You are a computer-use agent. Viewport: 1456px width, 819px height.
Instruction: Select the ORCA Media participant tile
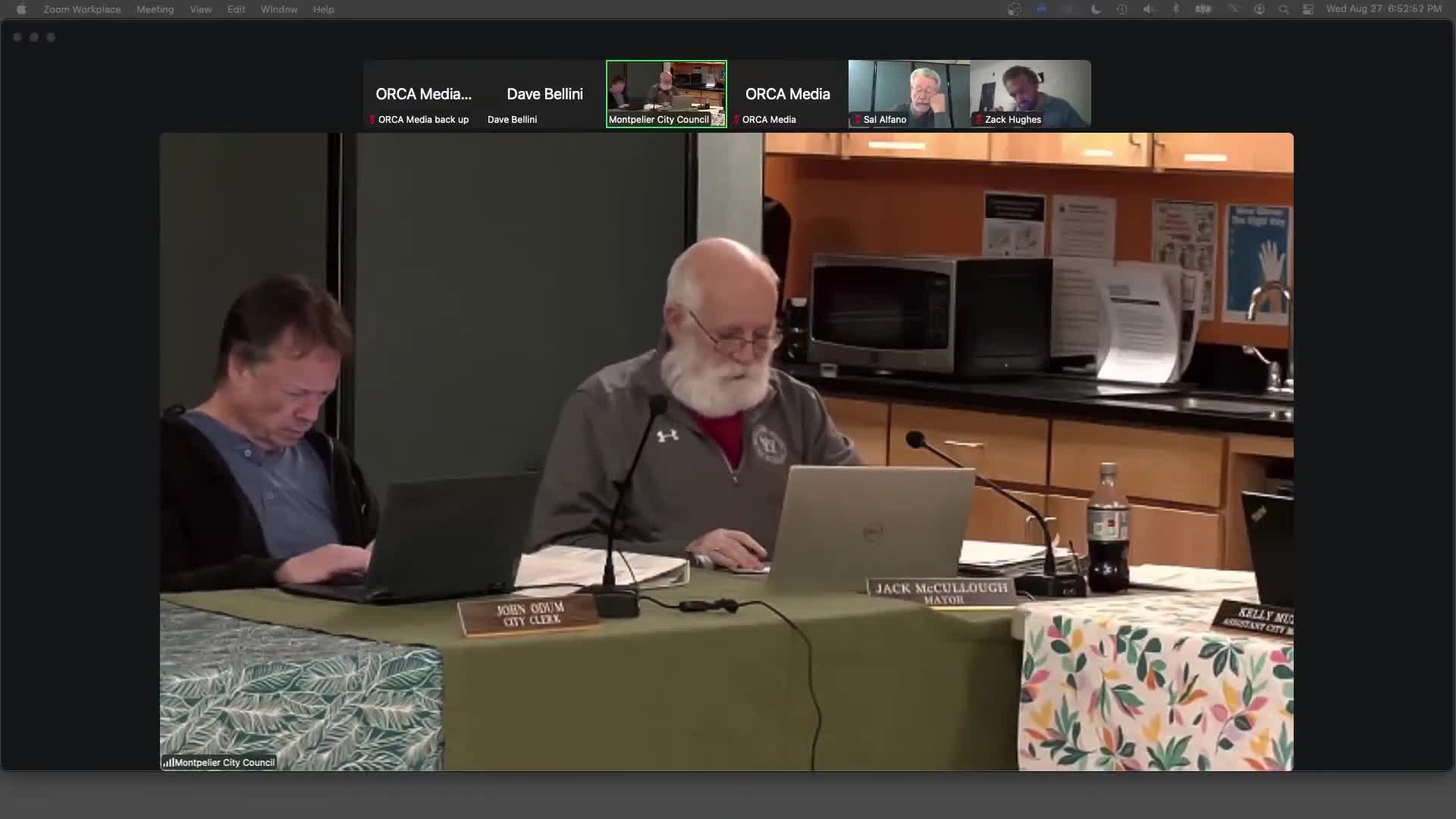click(787, 94)
